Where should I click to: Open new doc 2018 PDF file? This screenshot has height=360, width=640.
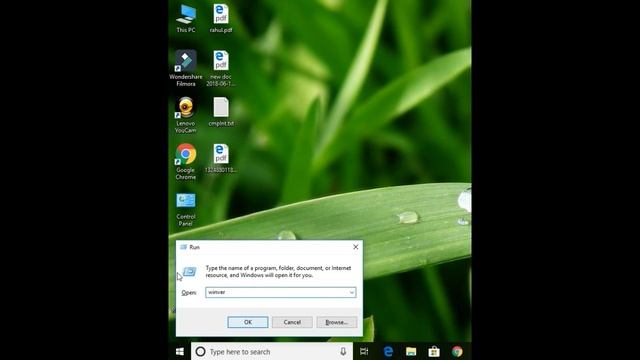click(x=221, y=68)
